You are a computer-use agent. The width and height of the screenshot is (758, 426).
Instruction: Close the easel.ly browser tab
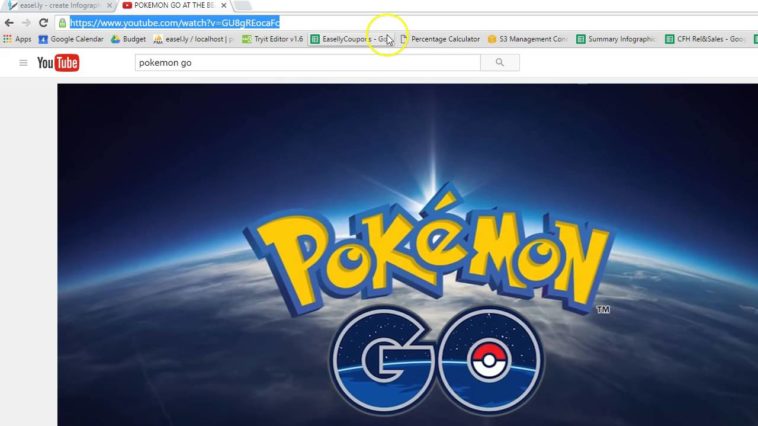[110, 6]
